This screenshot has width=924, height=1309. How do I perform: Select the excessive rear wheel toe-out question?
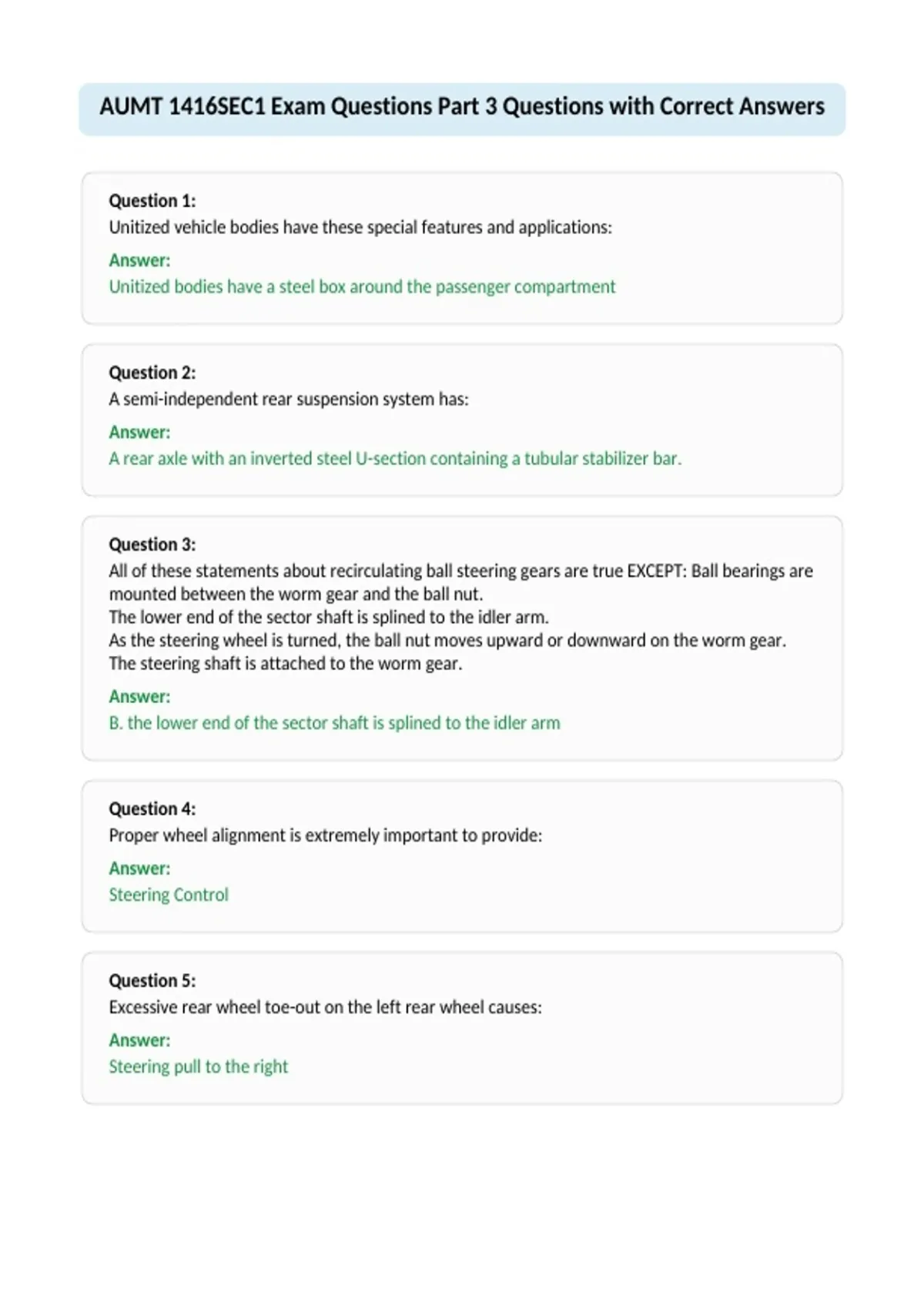[x=326, y=1007]
